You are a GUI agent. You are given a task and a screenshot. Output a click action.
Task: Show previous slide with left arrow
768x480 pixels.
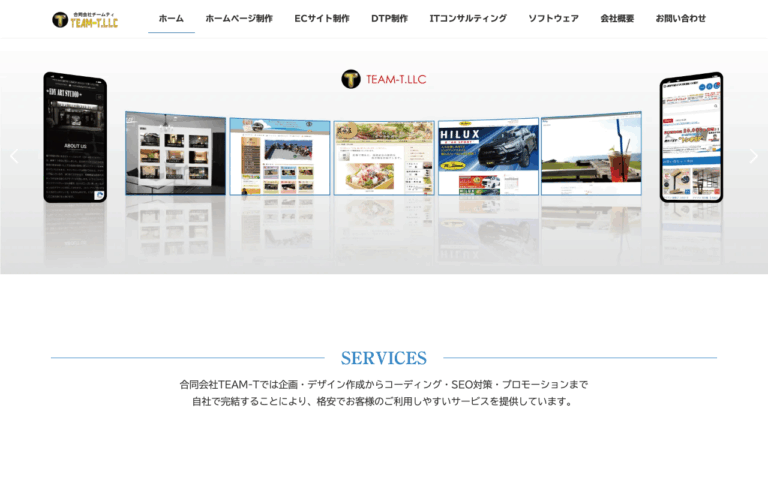pos(14,156)
